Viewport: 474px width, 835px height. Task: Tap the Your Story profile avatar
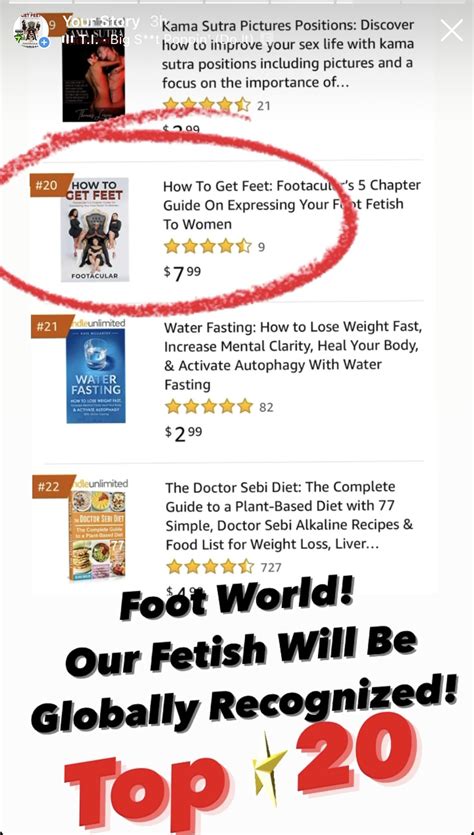31,31
